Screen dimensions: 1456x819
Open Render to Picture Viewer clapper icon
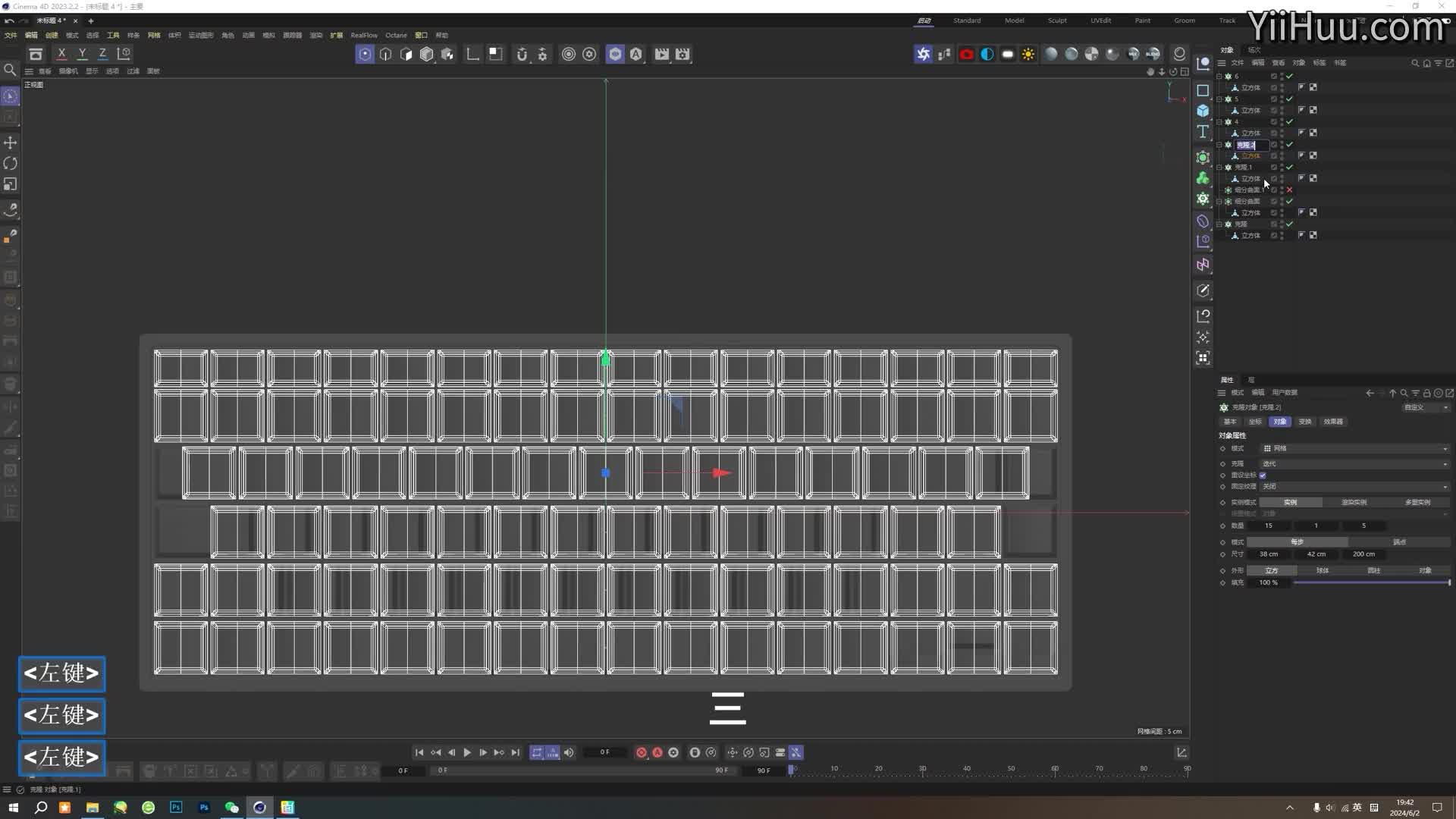pos(662,54)
